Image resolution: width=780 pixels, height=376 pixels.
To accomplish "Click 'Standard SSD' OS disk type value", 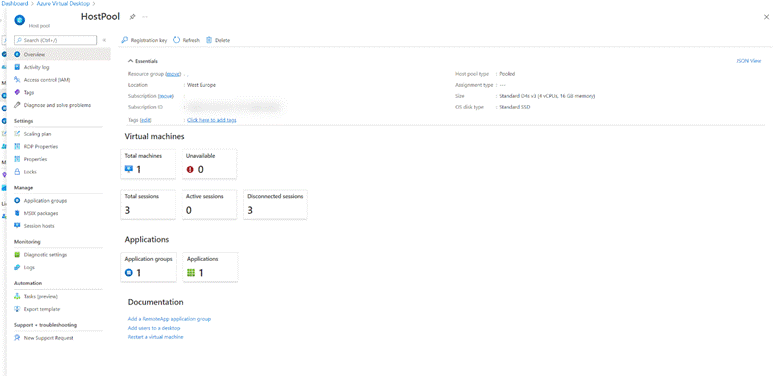I will (514, 107).
